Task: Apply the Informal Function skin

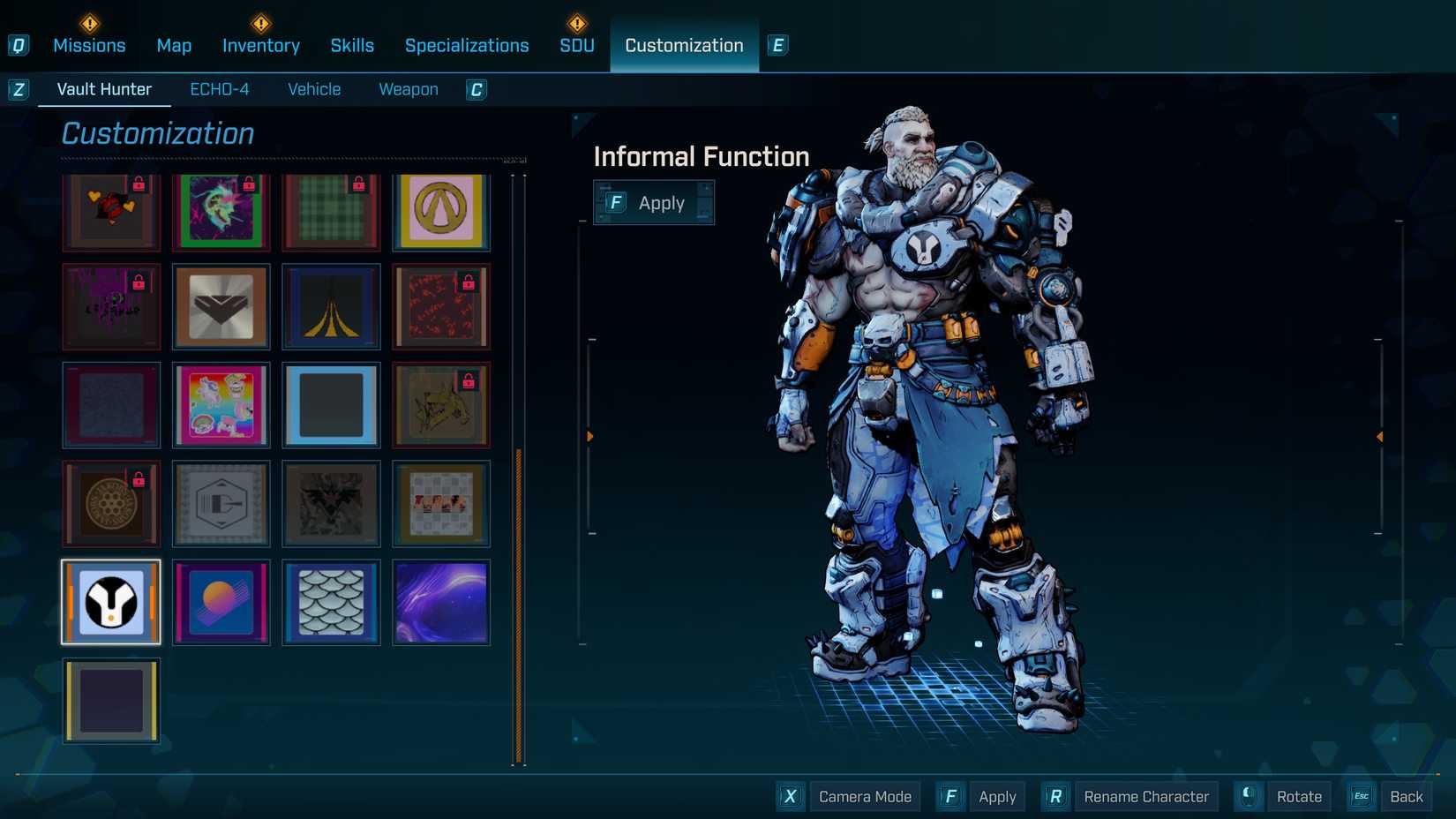Action: pyautogui.click(x=654, y=203)
